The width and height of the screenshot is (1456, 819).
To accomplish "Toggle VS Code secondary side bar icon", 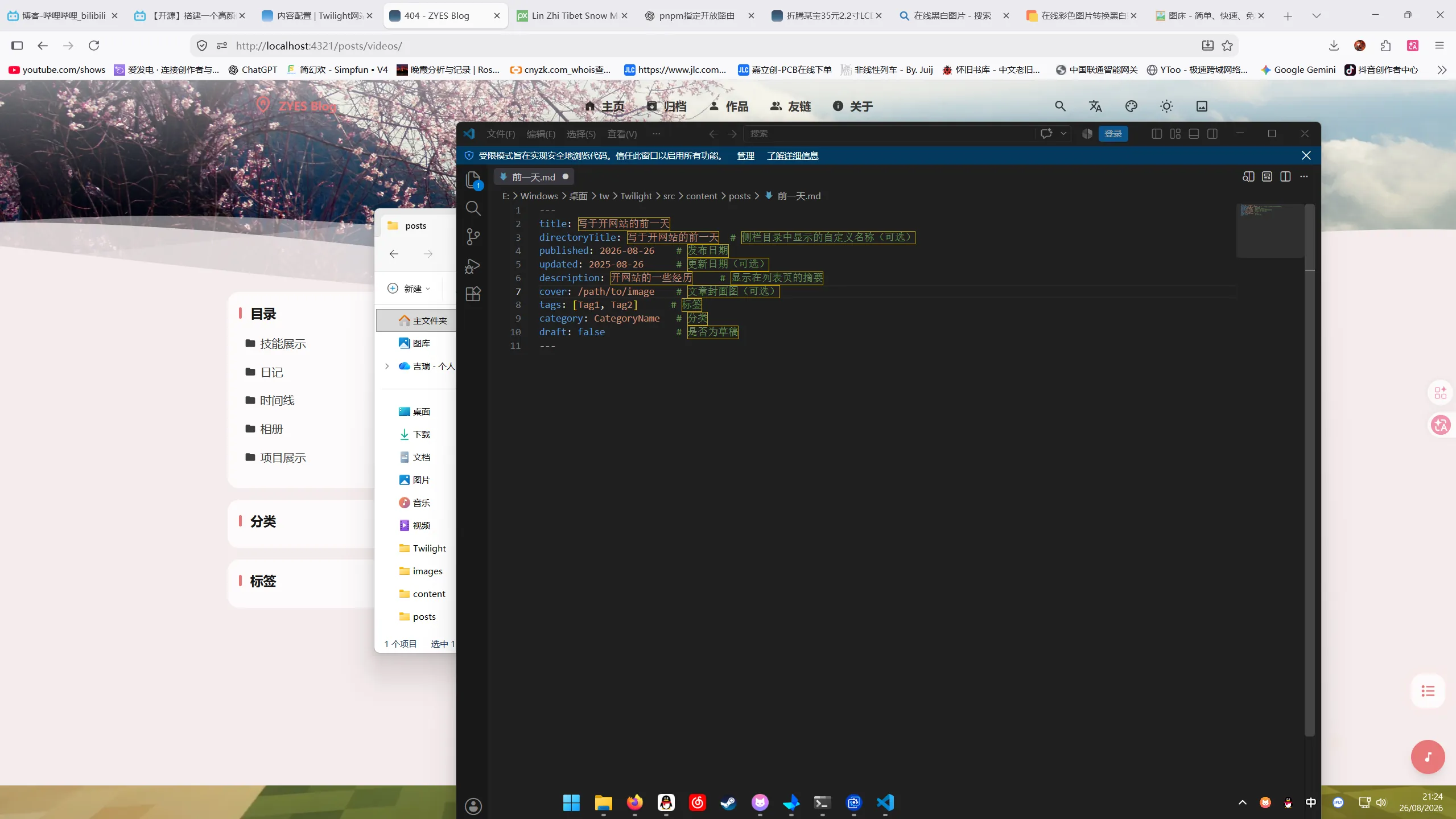I will click(1212, 134).
